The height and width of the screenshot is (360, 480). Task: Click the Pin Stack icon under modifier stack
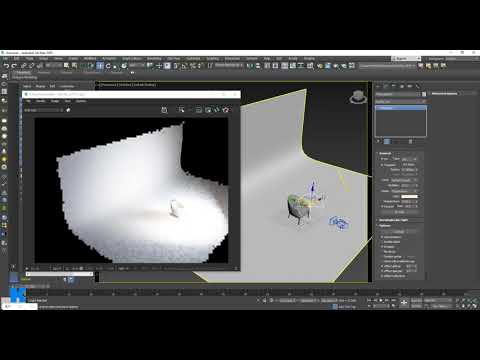click(378, 141)
